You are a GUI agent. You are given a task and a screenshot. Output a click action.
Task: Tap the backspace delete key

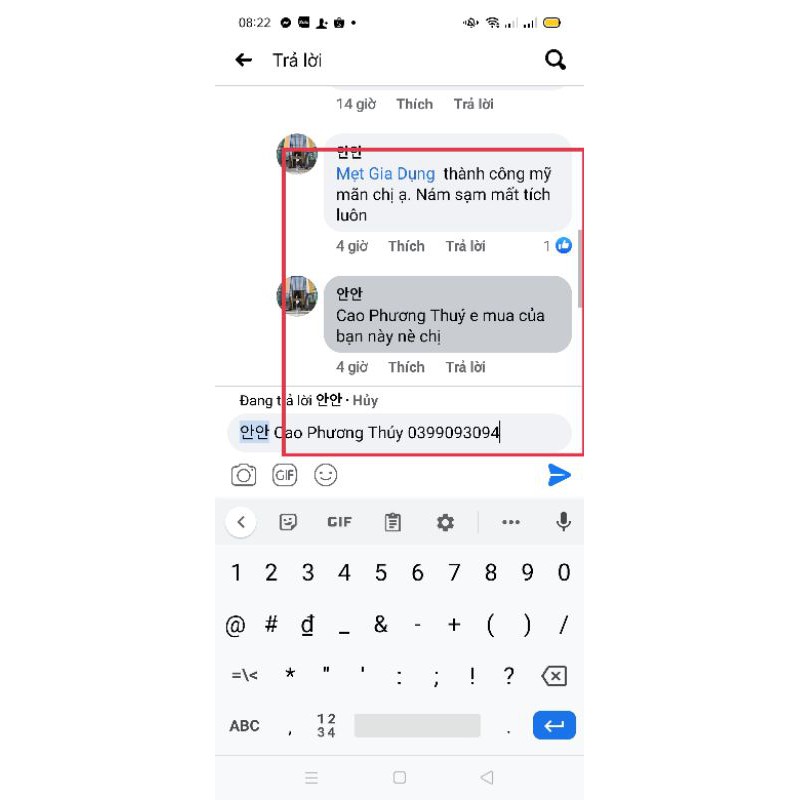[554, 676]
